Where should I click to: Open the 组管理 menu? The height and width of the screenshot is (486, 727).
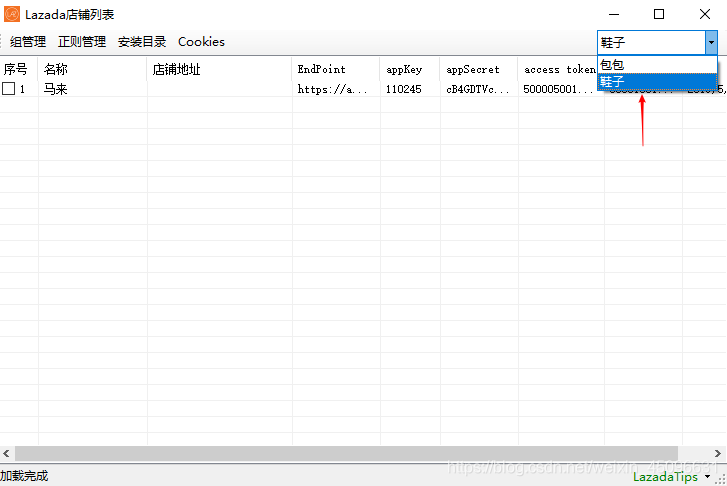[x=28, y=42]
